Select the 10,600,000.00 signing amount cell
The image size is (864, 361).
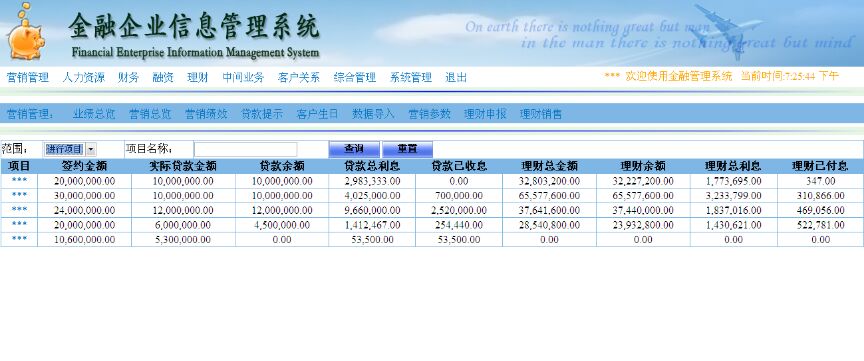(84, 239)
